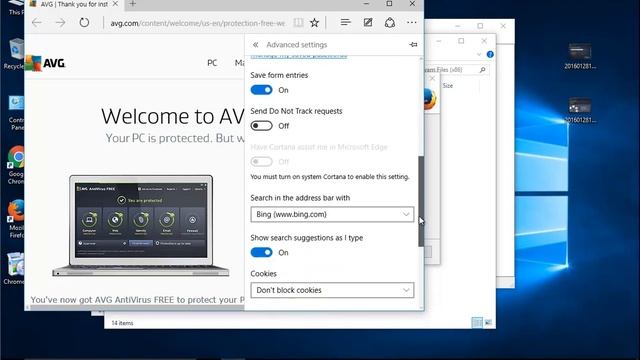Click File Explorer help icon
The image size is (640, 360).
point(490,54)
